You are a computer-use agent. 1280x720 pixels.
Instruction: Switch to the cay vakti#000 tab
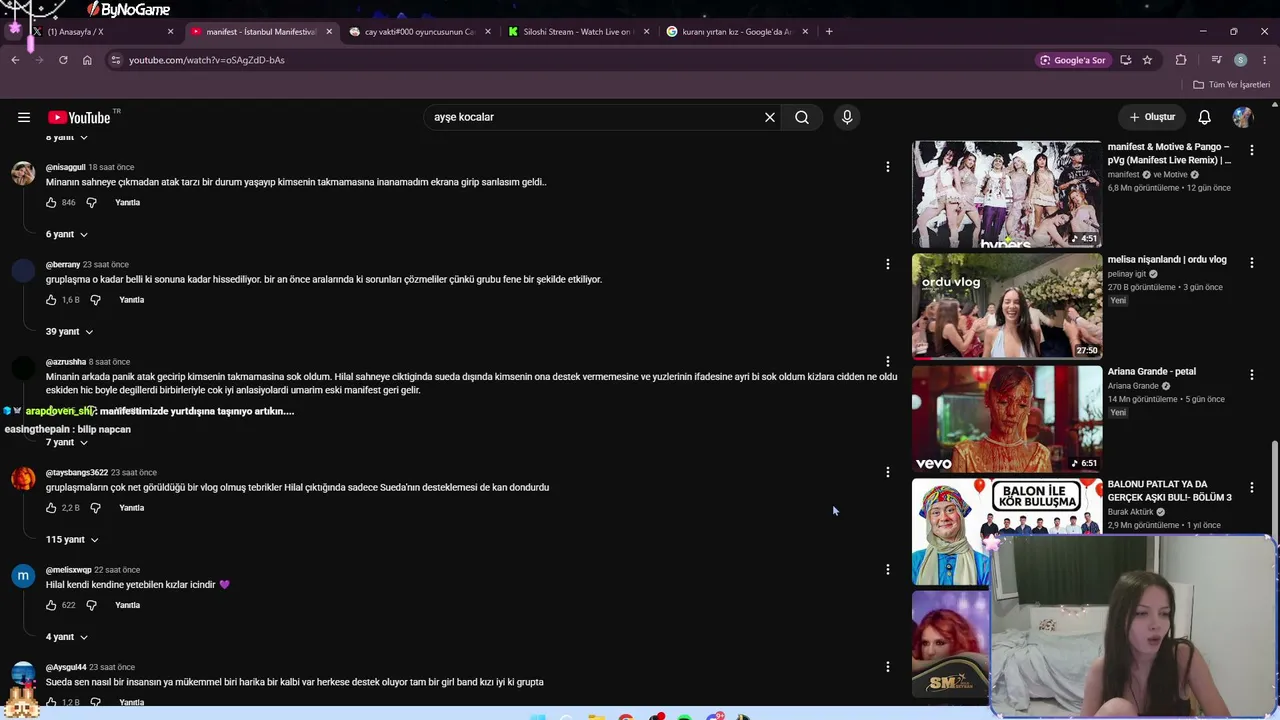click(420, 32)
